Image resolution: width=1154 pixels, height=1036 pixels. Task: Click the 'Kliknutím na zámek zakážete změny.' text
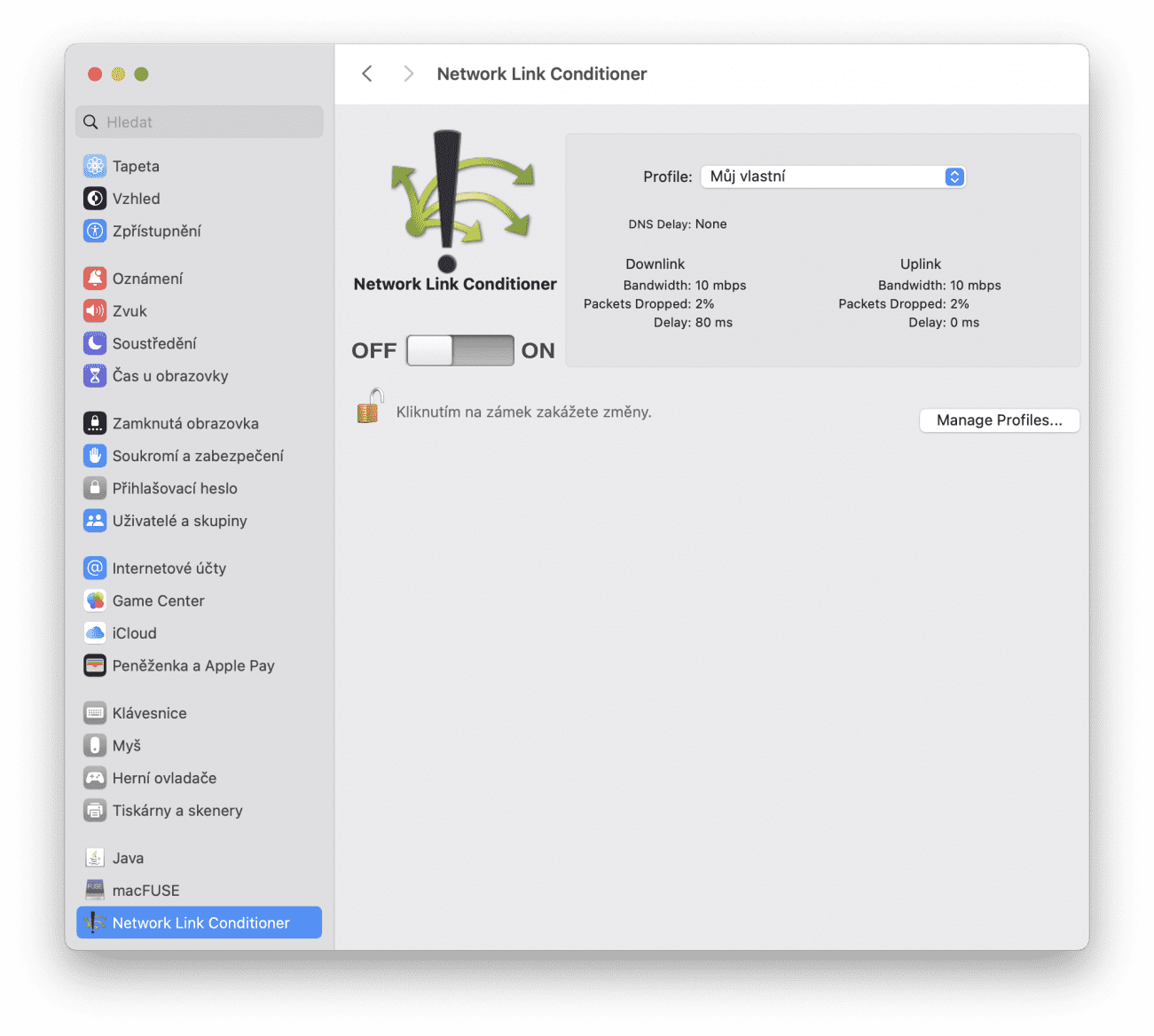[524, 412]
